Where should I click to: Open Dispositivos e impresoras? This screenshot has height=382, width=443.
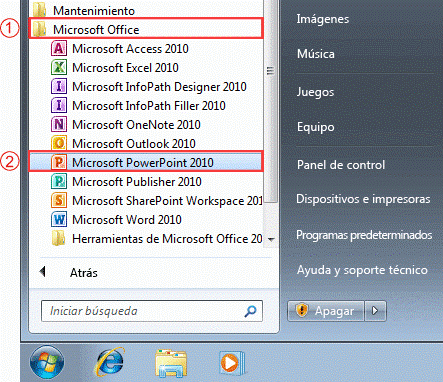coord(363,199)
